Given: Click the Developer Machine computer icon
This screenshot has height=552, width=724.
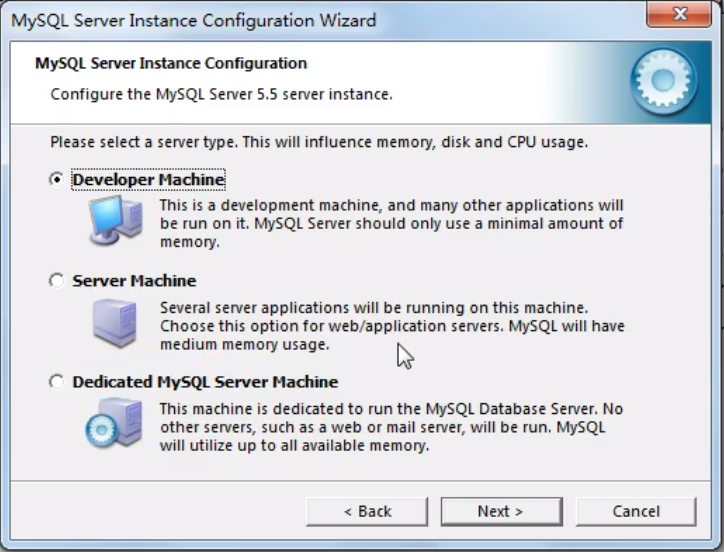Looking at the screenshot, I should click(115, 220).
